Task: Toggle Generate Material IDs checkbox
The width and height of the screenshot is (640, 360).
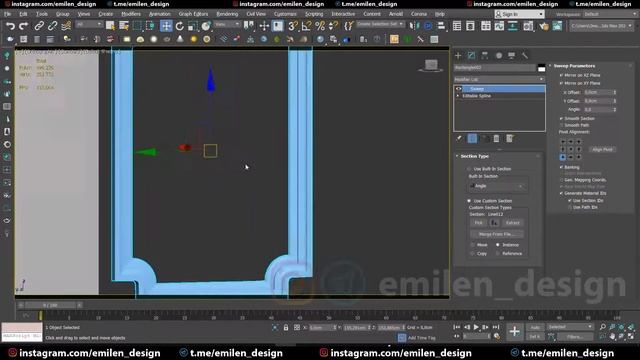Action: [x=561, y=193]
